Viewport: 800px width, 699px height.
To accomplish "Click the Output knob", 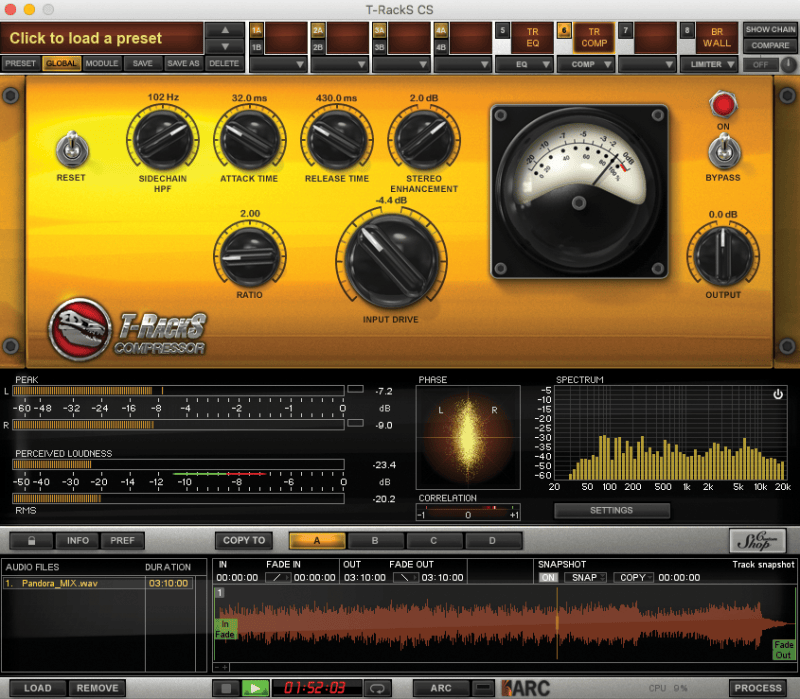I will click(723, 255).
